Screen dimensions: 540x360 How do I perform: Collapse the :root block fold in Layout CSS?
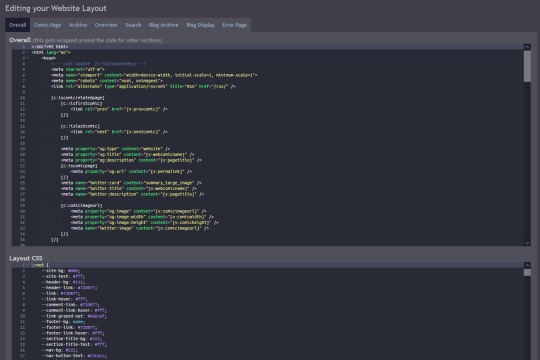pyautogui.click(x=27, y=265)
